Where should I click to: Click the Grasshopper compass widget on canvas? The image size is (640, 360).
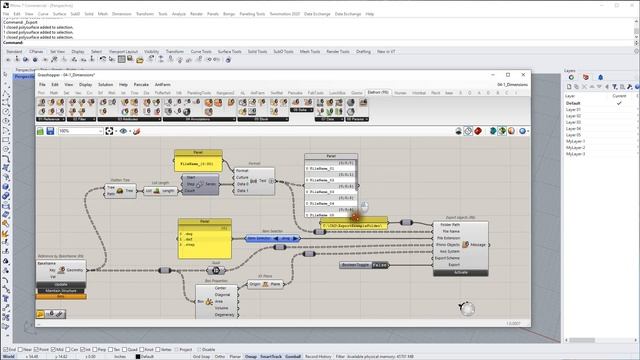pos(467,309)
